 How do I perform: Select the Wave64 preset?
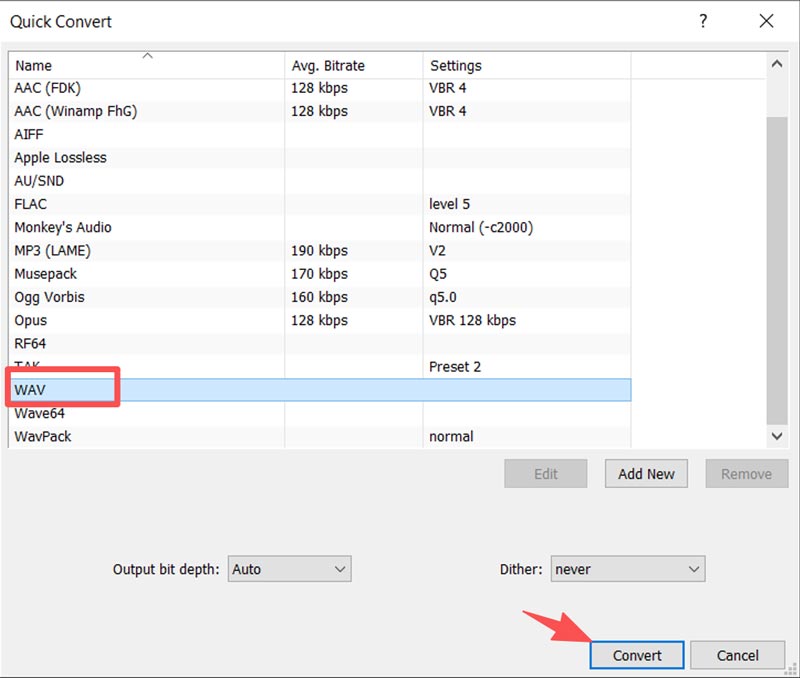(x=319, y=413)
